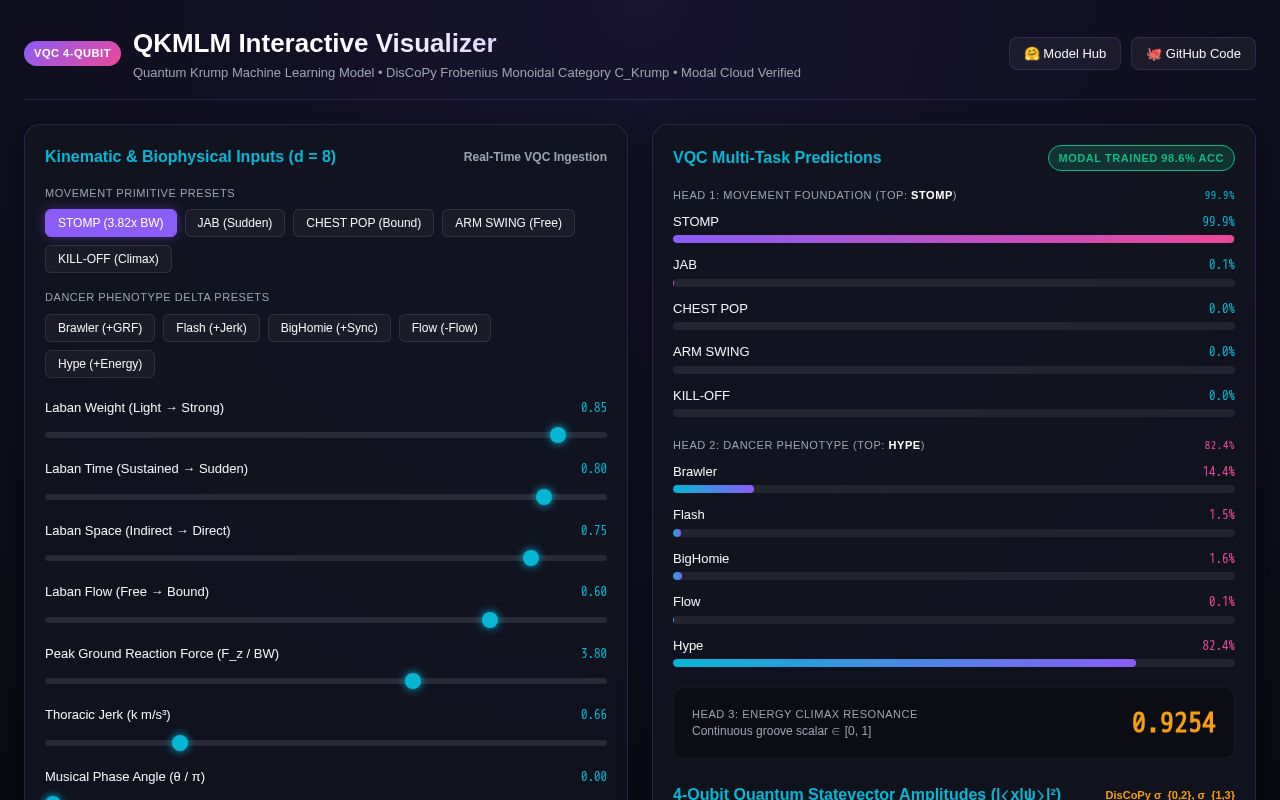
Task: Apply the Brawler (+GRF) phenotype delta
Action: pyautogui.click(x=100, y=328)
